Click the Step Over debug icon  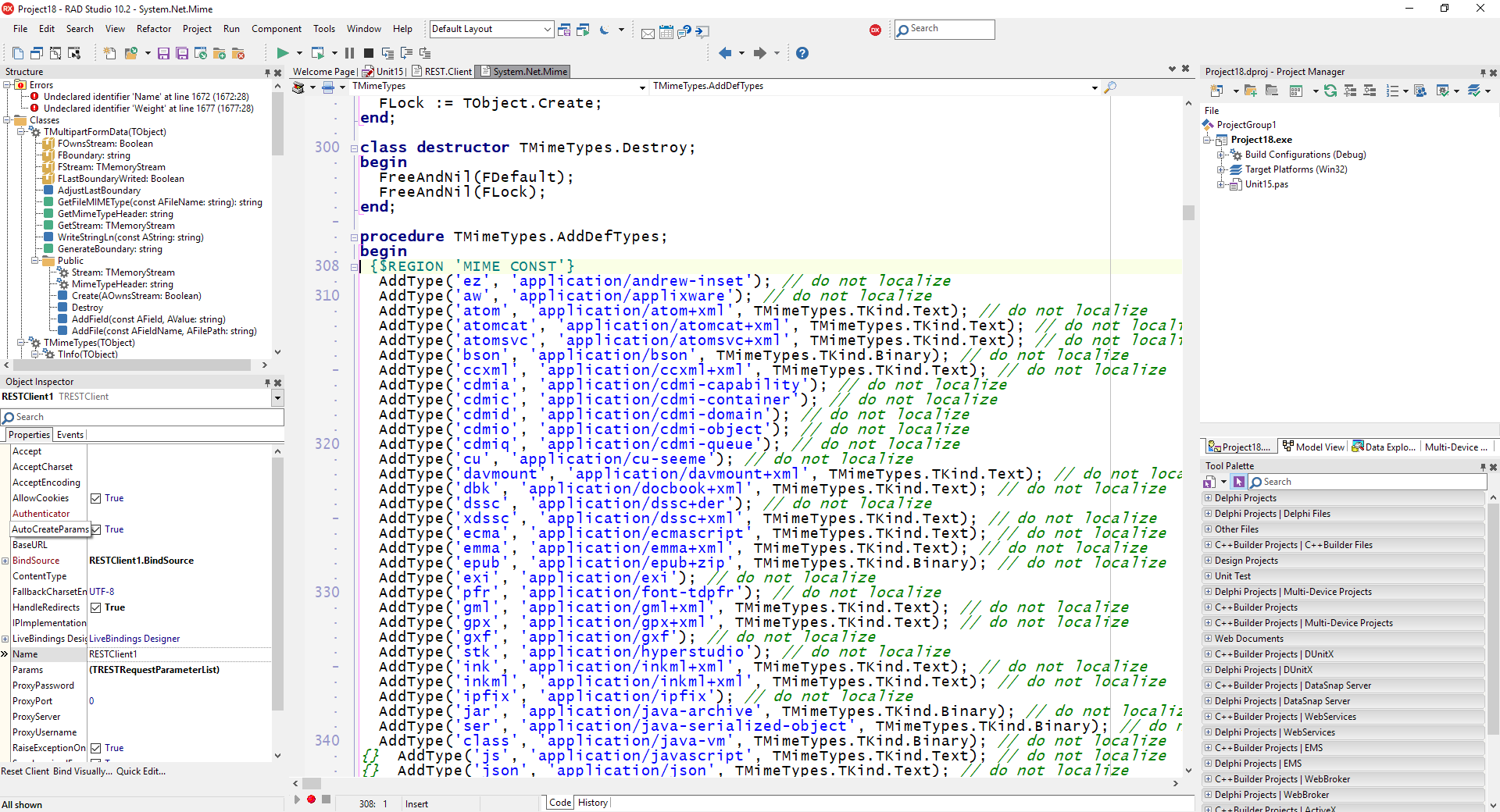[406, 53]
